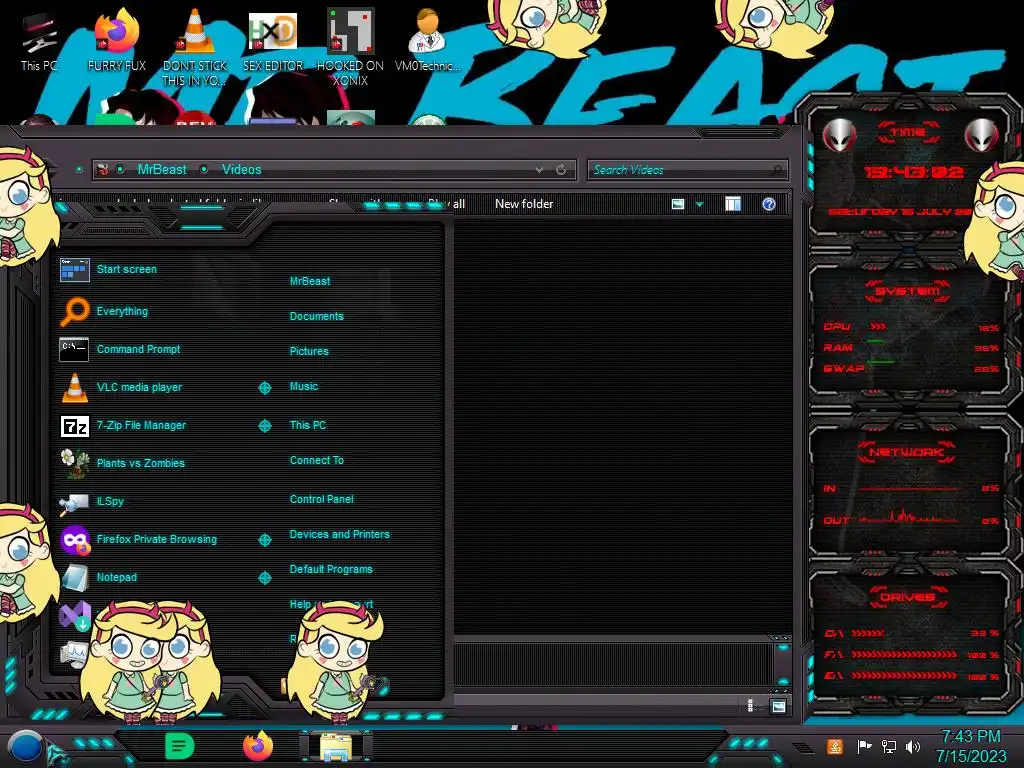Expand Firefox Private Browsing jump list arrow
Screen dimensions: 1024x768
tap(264, 540)
